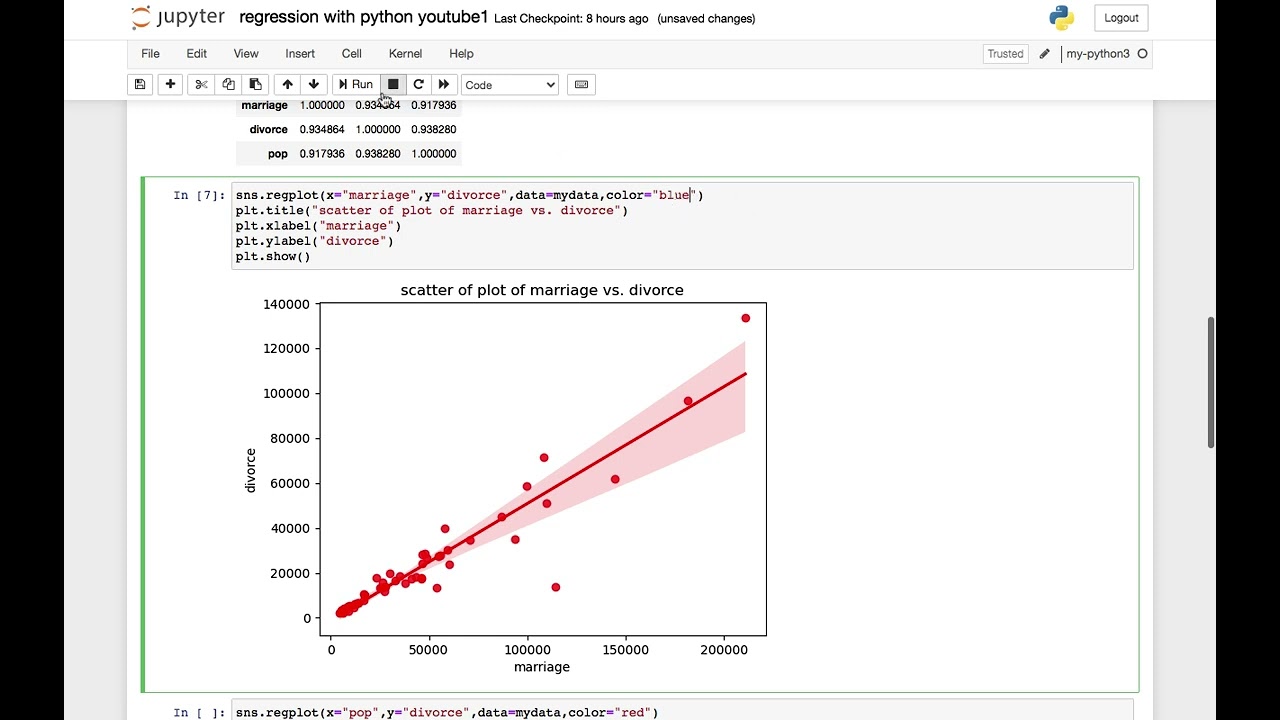Click the page vertical scrollbar
The height and width of the screenshot is (720, 1280).
(x=1211, y=383)
